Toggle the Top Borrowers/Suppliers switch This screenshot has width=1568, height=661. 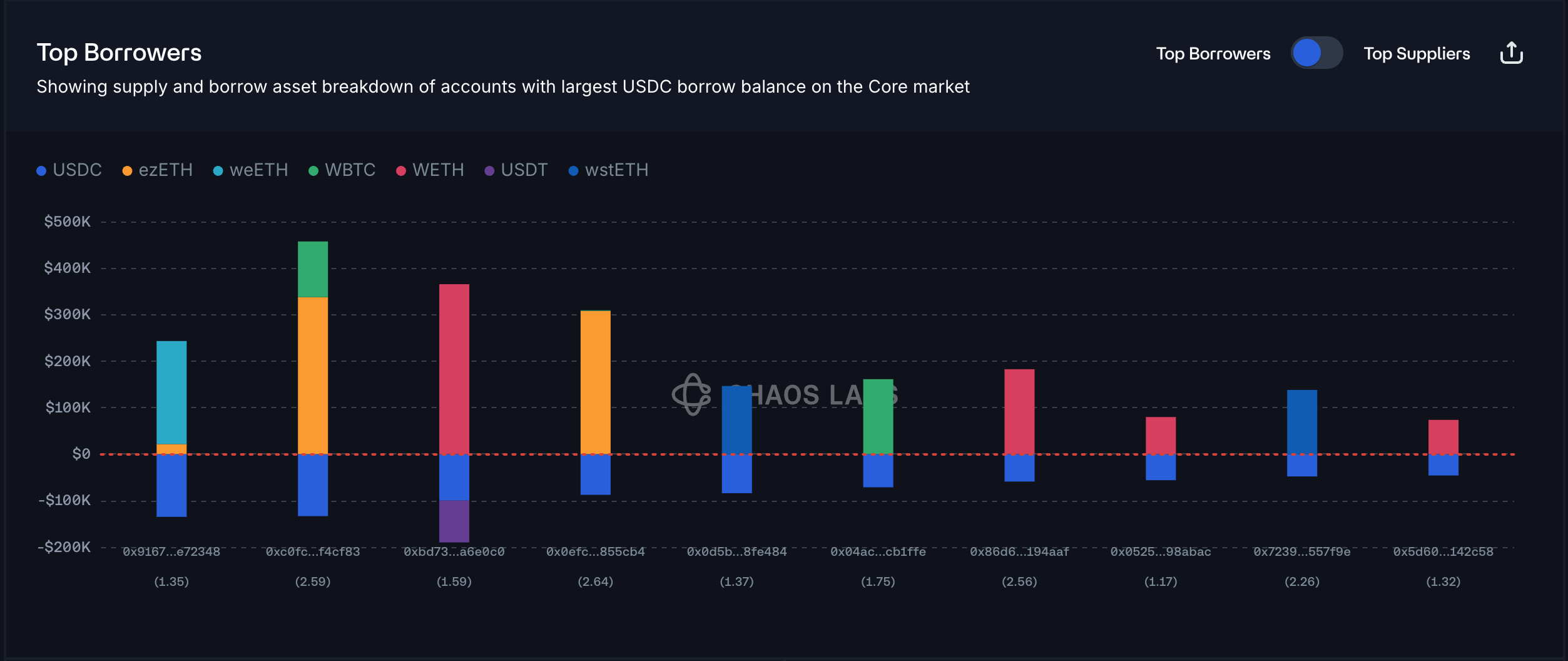click(1316, 53)
